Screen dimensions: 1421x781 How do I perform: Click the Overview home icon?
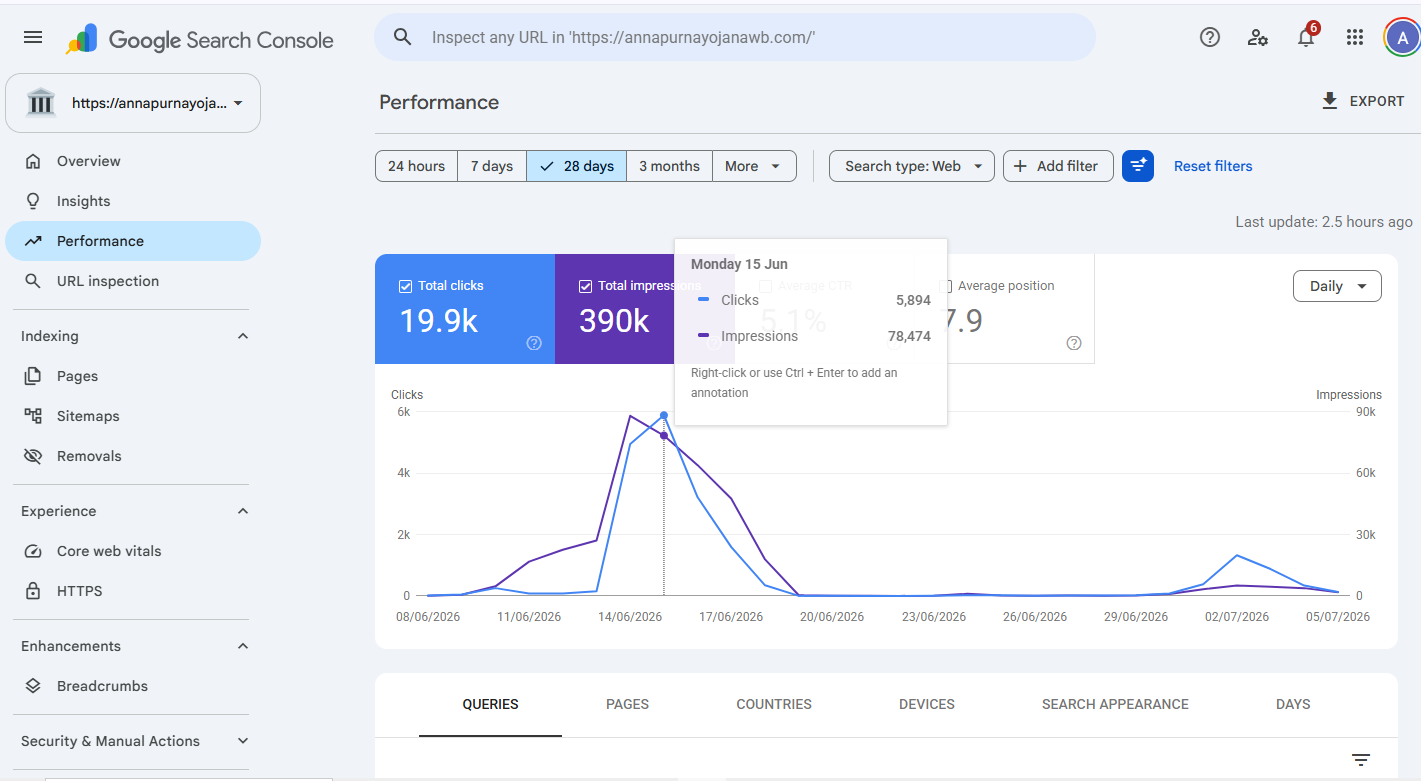point(33,161)
